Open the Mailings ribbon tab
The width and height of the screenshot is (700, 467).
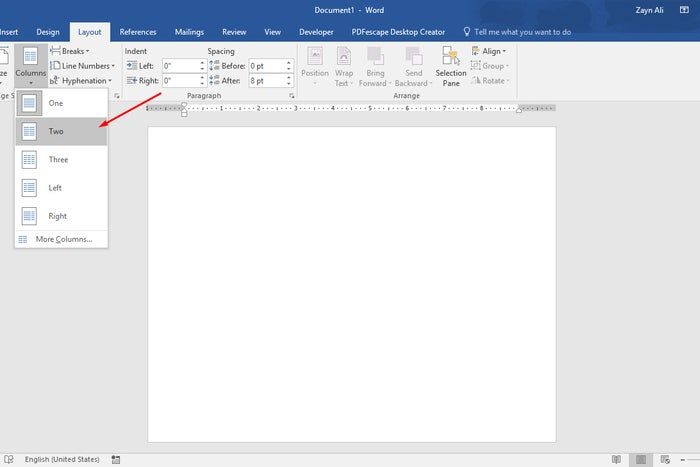click(189, 32)
